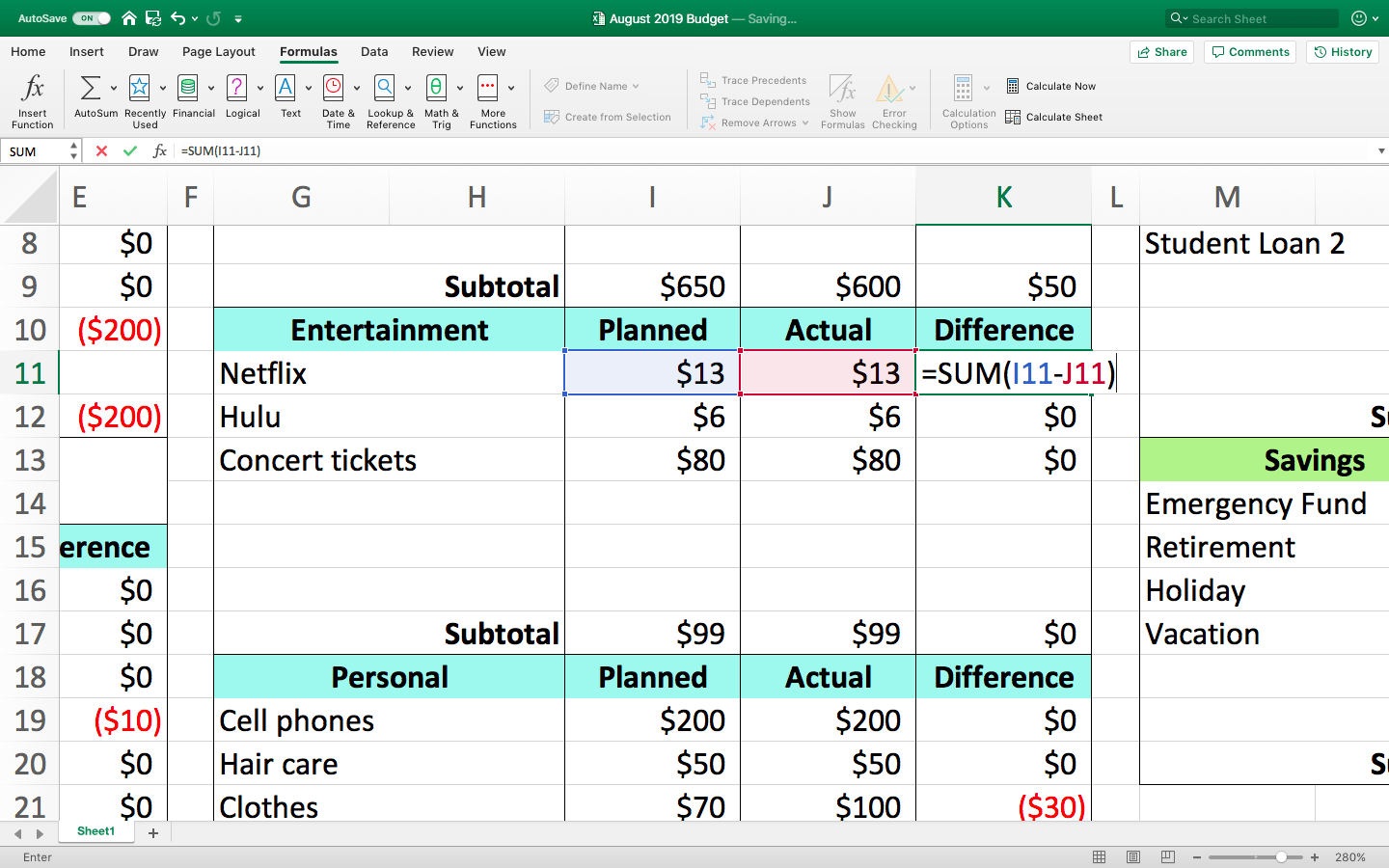1389x868 pixels.
Task: Expand Define Name dropdown
Action: [636, 86]
